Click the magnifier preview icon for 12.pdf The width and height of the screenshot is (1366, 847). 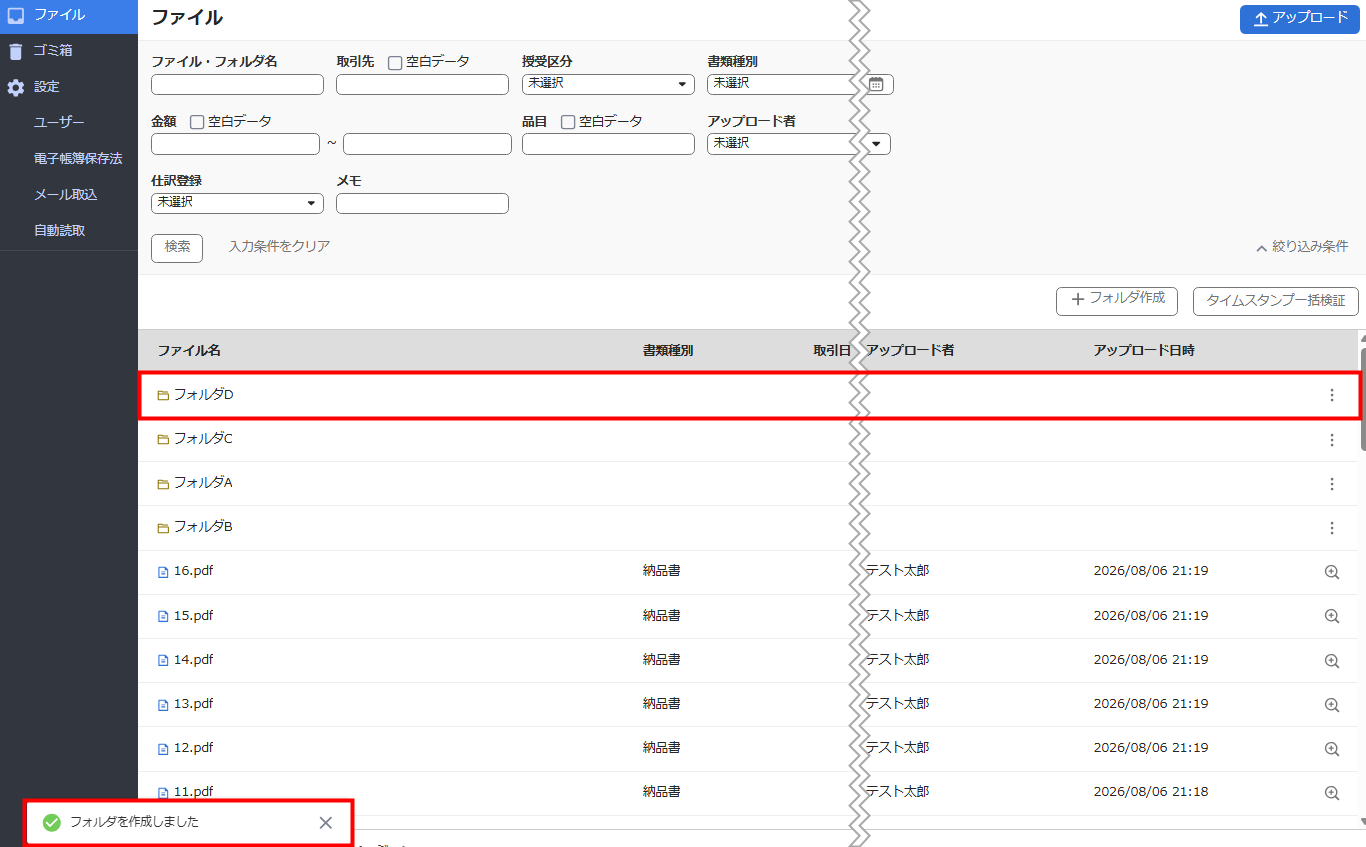point(1331,748)
